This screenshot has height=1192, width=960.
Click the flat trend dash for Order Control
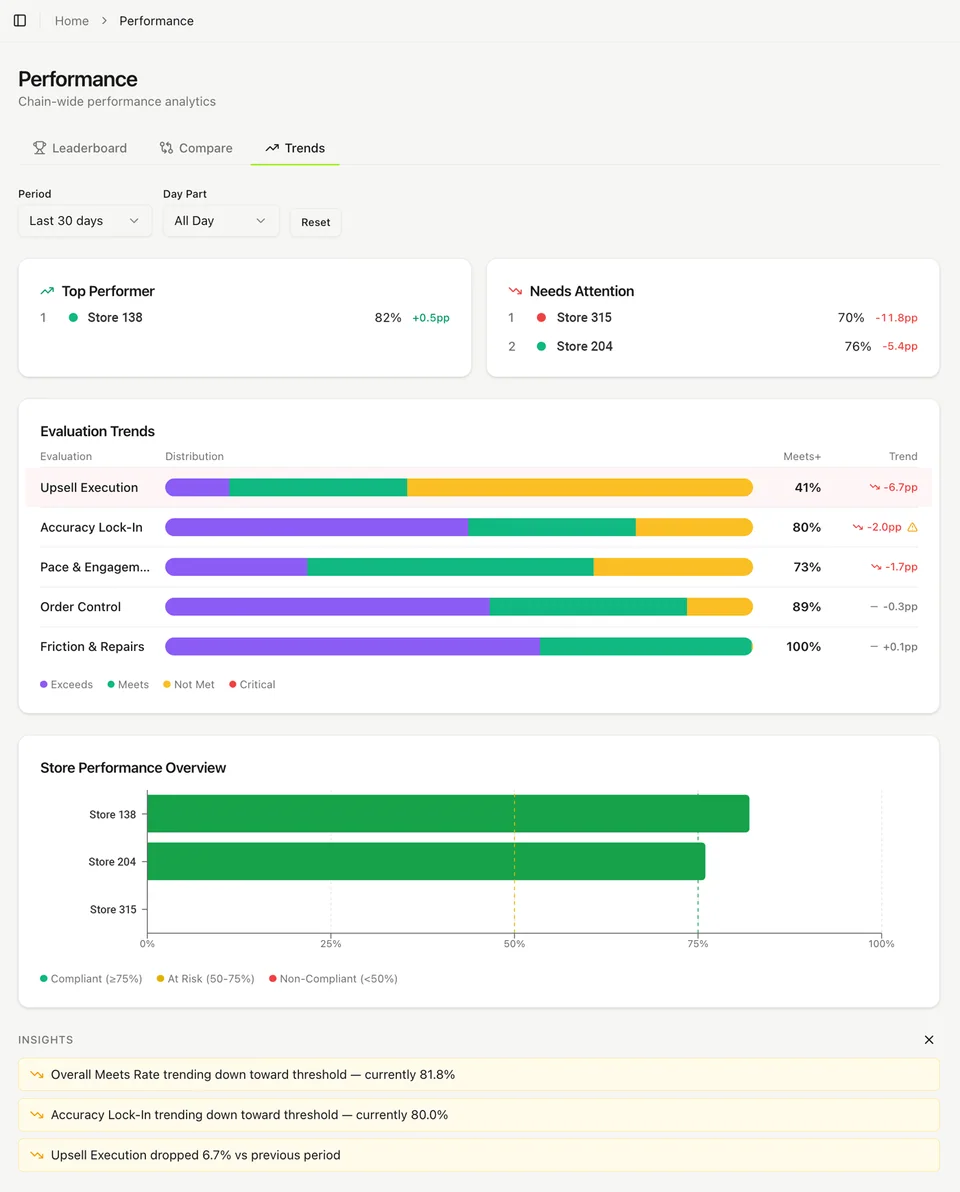click(874, 607)
